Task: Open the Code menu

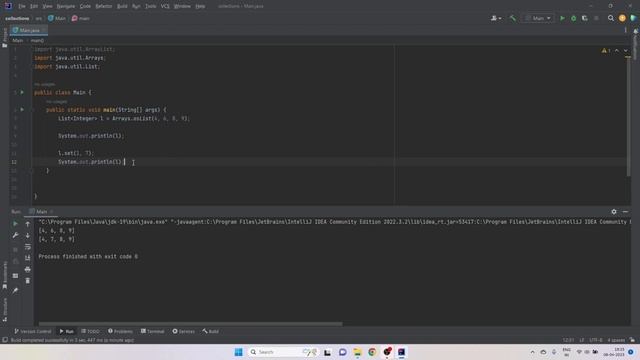Action: pos(85,6)
